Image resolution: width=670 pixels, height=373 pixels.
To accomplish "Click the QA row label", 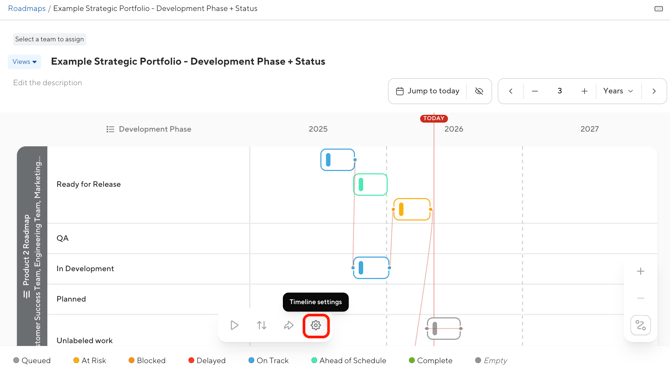I will tap(62, 238).
